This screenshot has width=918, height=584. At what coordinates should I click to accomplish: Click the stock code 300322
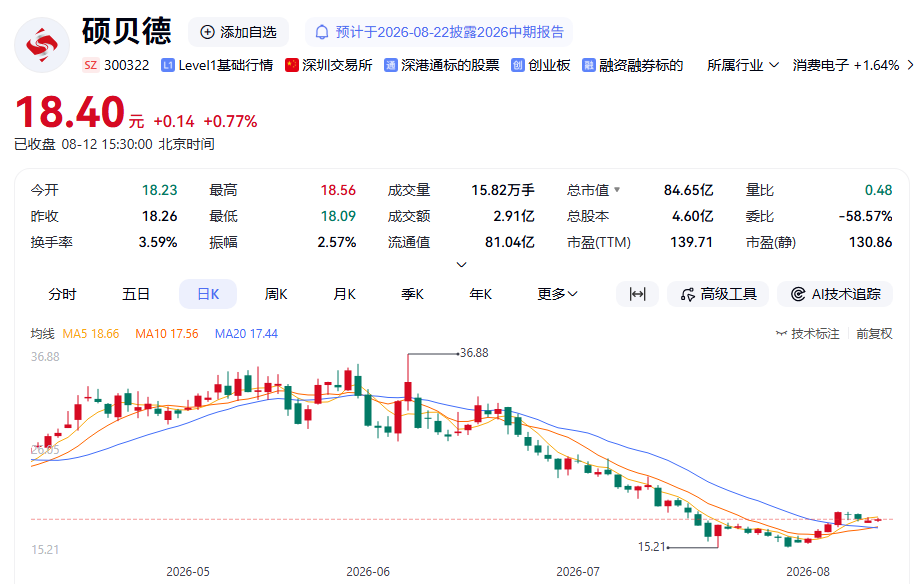click(x=126, y=65)
